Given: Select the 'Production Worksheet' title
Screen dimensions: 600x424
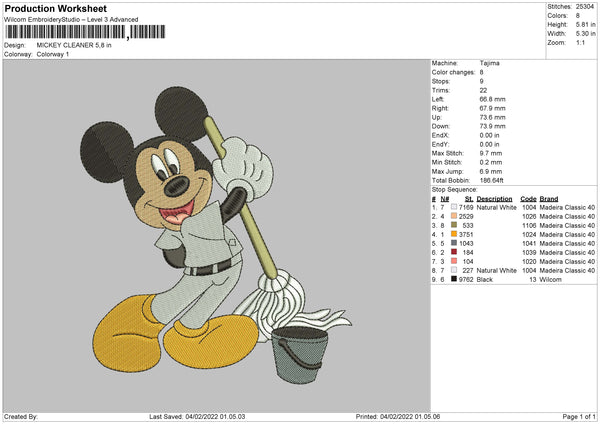Looking at the screenshot, I should tap(55, 8).
